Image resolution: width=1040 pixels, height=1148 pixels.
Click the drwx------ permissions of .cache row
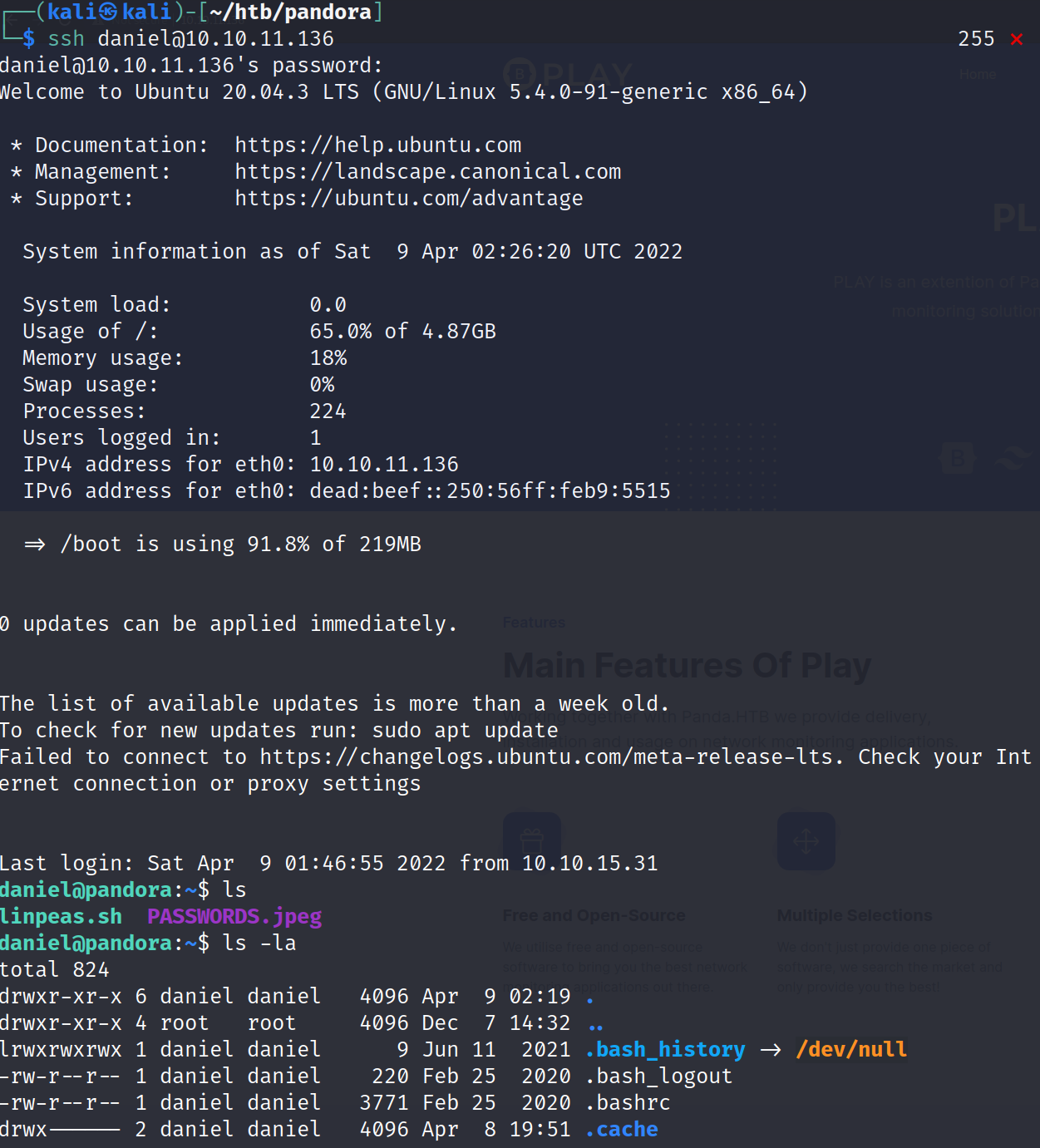click(x=61, y=1130)
